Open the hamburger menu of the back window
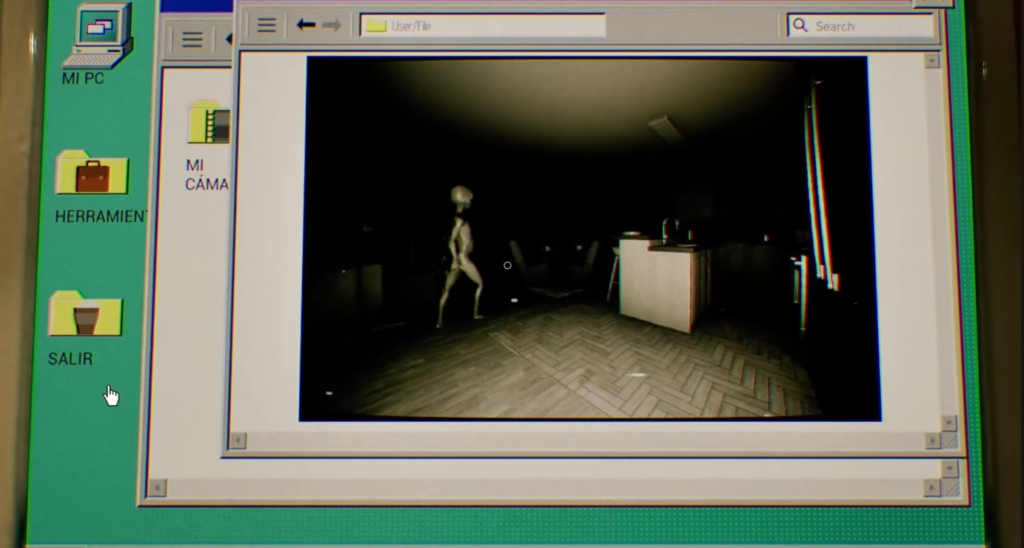Viewport: 1024px width, 548px height. (x=192, y=40)
